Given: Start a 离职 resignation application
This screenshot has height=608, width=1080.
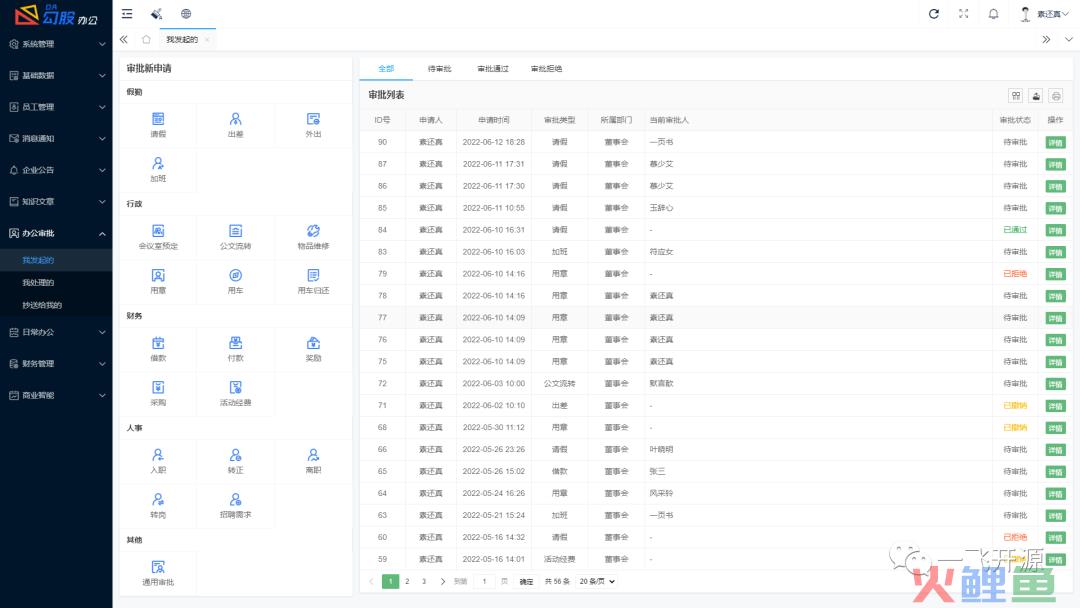Looking at the screenshot, I should [x=313, y=461].
